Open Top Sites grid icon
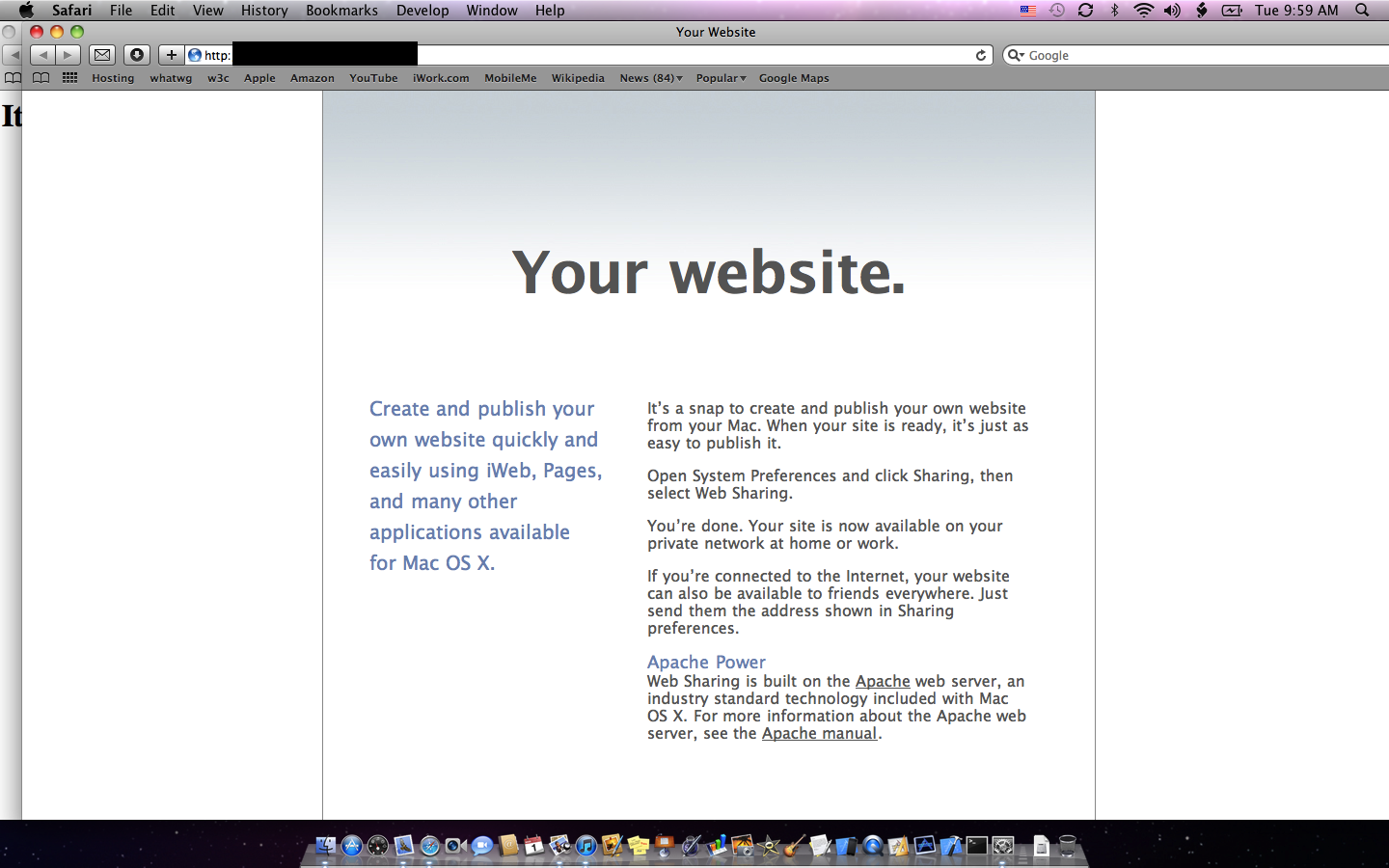This screenshot has width=1389, height=868. tap(69, 78)
